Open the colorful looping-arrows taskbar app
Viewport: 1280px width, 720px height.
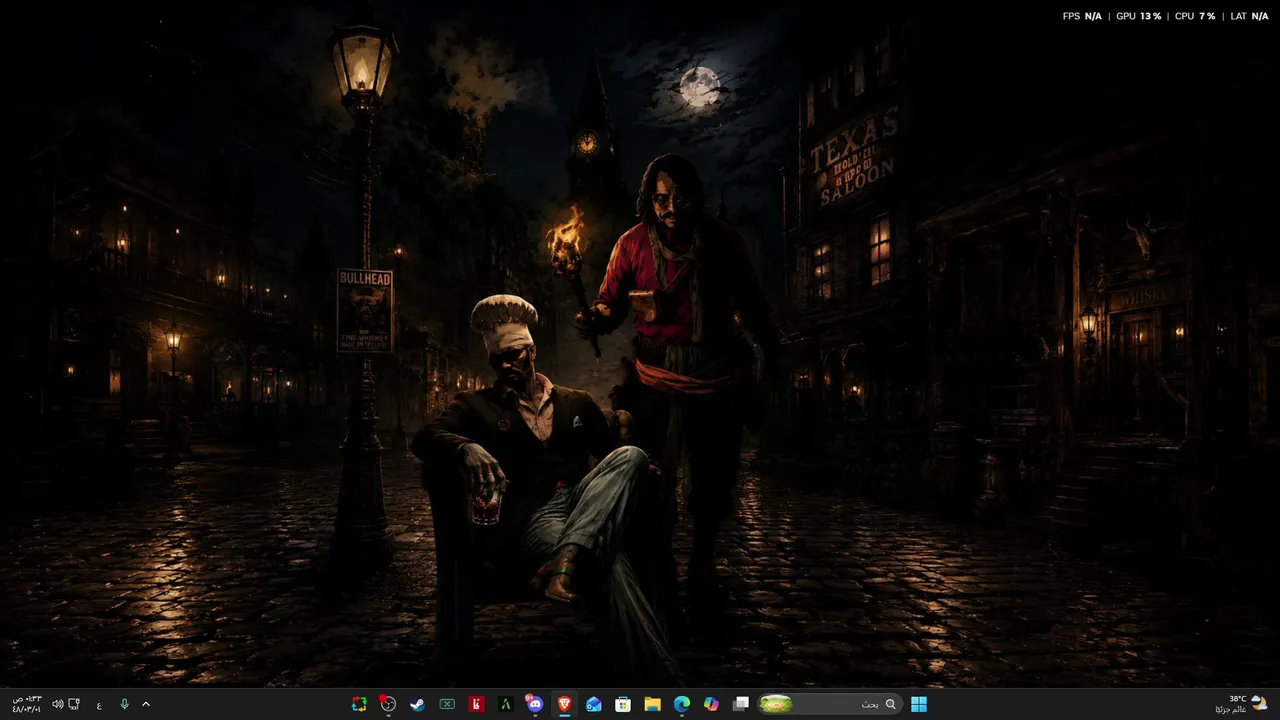click(359, 704)
